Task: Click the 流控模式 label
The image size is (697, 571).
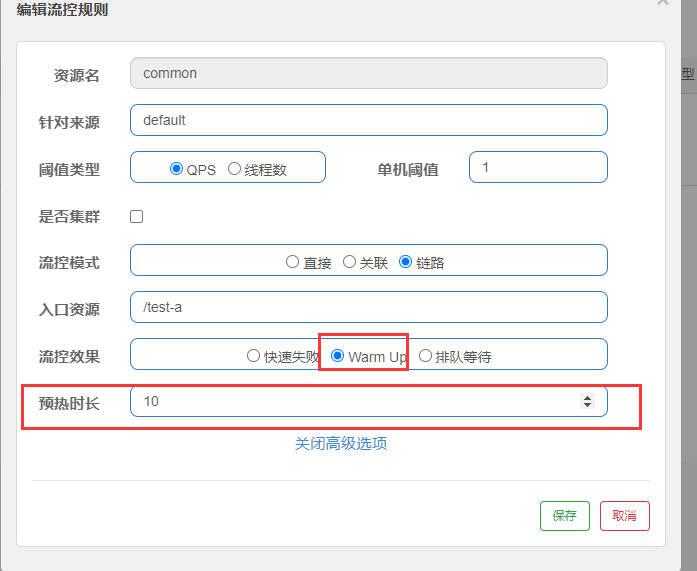Action: 69,263
